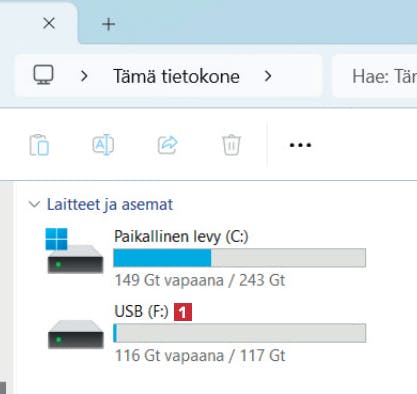The image size is (417, 394).
Task: Select Paikallinen levy (C:) label
Action: [x=181, y=237]
